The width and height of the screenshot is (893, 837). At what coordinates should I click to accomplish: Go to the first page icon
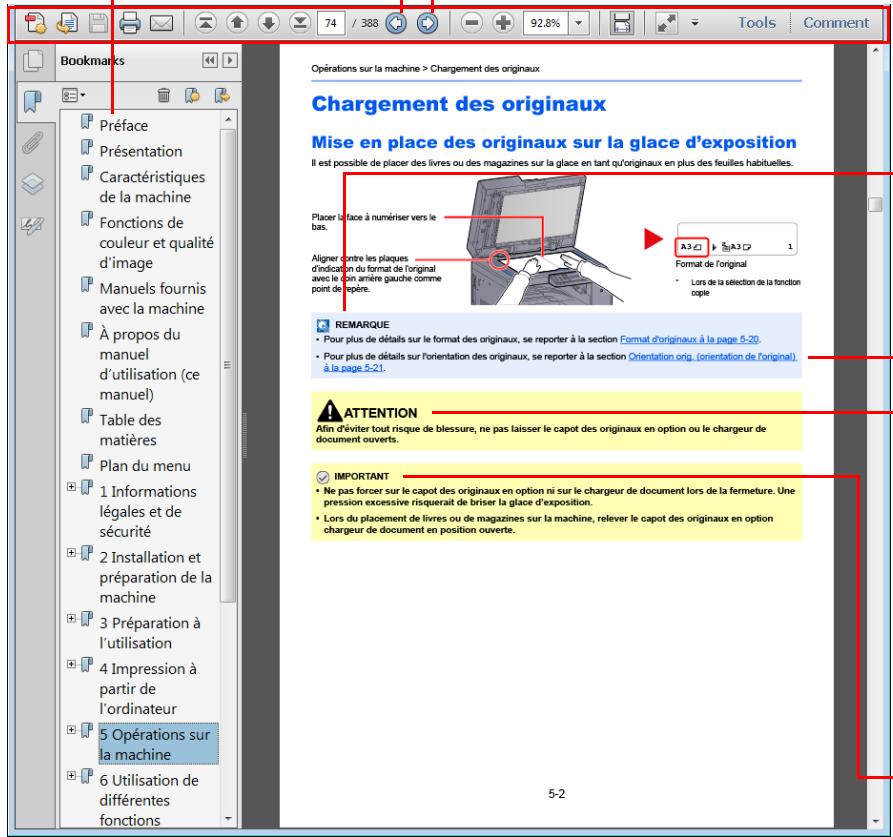click(206, 23)
